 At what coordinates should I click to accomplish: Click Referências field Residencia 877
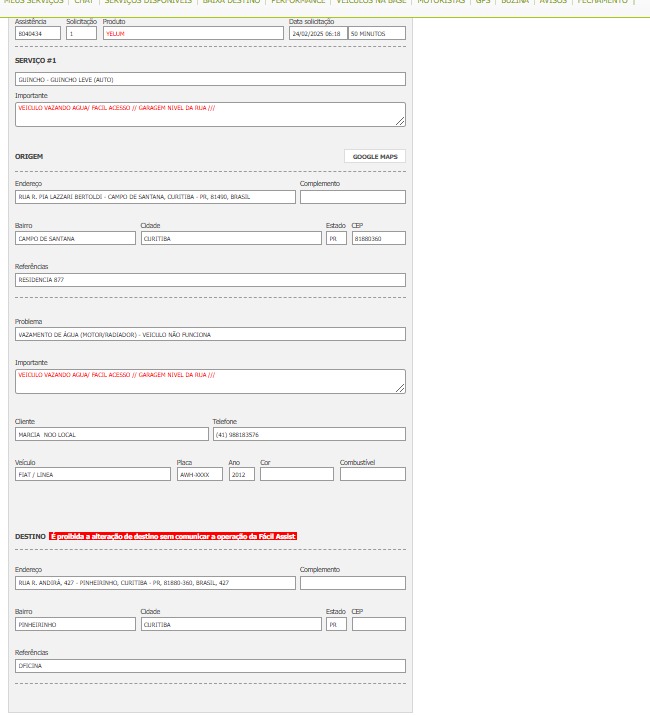210,280
